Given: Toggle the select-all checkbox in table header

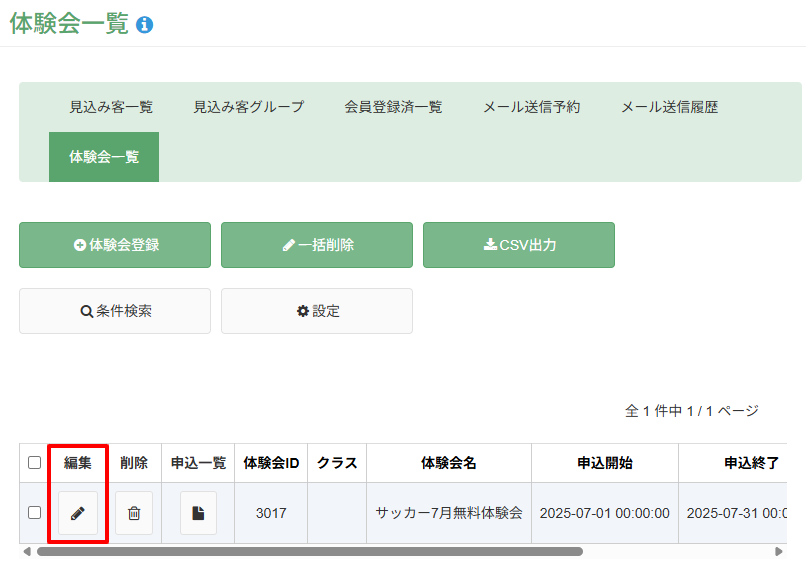Looking at the screenshot, I should [x=34, y=462].
